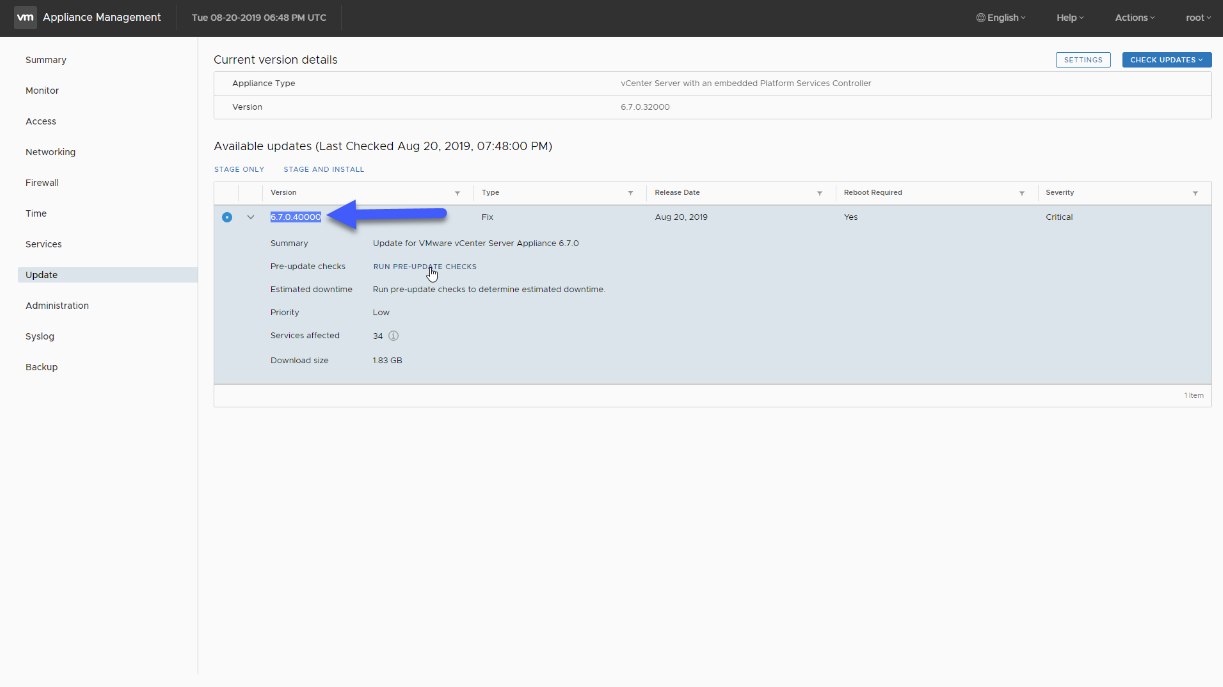The height and width of the screenshot is (687, 1223).
Task: Click the Version column filter icon
Action: (x=457, y=193)
